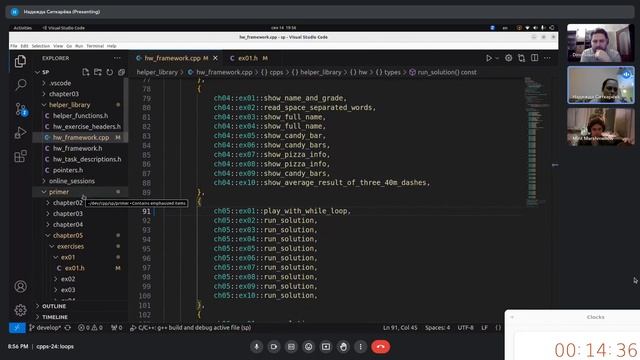Click UTF-8 encoding in status bar
The height and width of the screenshot is (360, 640).
click(x=465, y=328)
